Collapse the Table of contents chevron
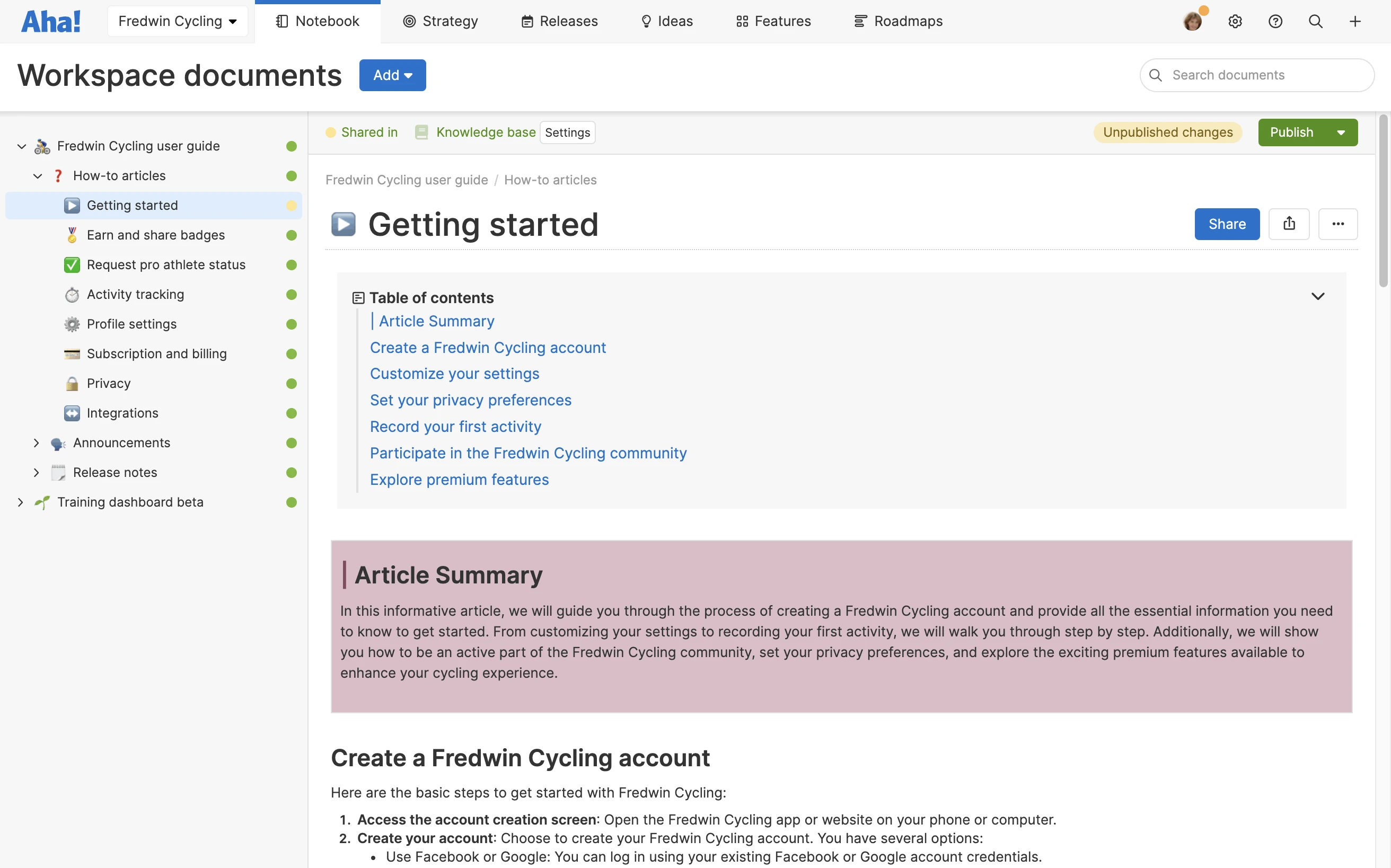Image resolution: width=1391 pixels, height=868 pixels. pyautogui.click(x=1317, y=296)
